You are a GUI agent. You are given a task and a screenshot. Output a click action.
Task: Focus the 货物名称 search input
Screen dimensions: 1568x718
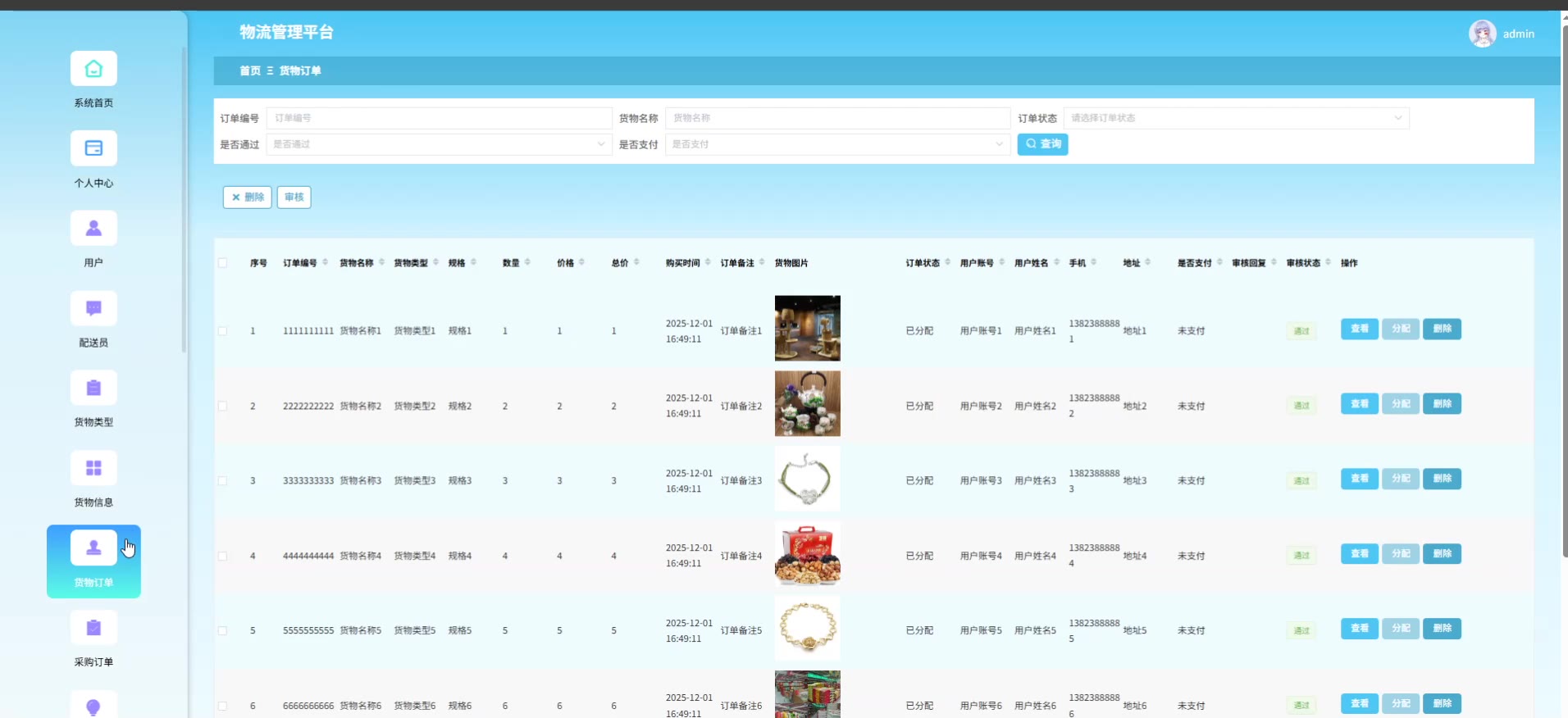837,118
